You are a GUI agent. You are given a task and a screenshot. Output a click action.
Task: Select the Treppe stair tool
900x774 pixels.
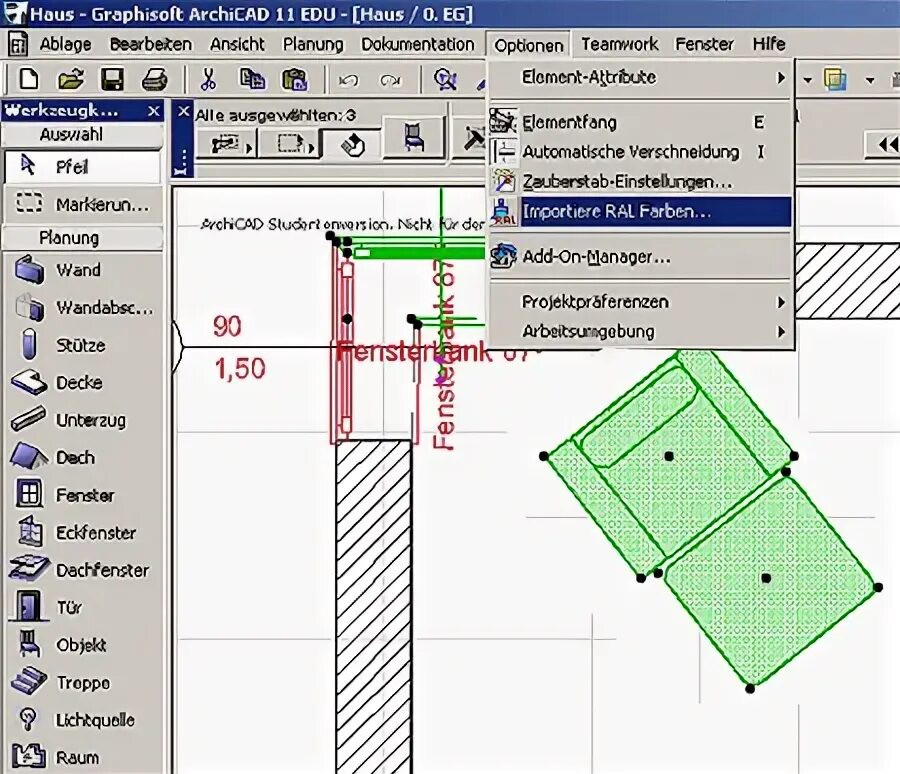pos(82,683)
